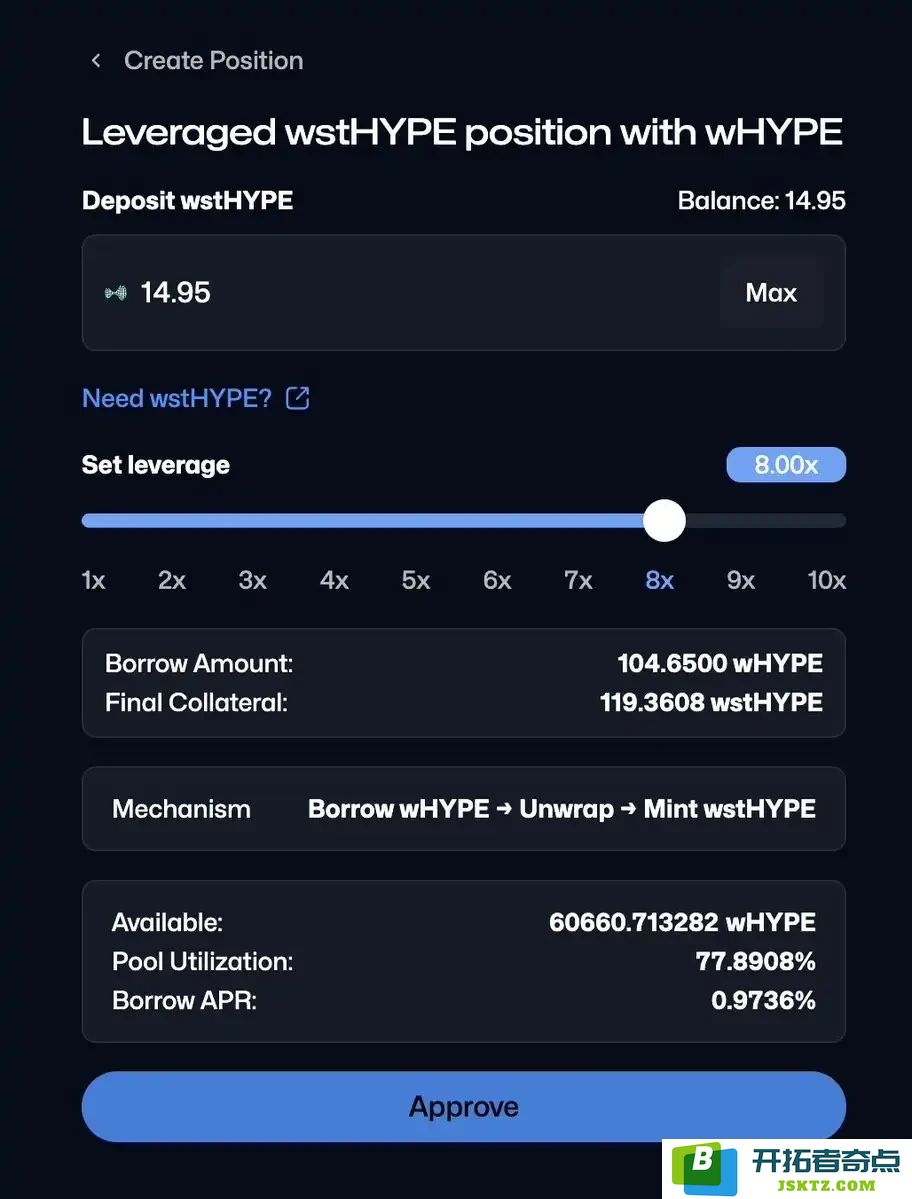Select the highlighted 8x leverage label
Screen dimensions: 912x1199
coord(660,580)
